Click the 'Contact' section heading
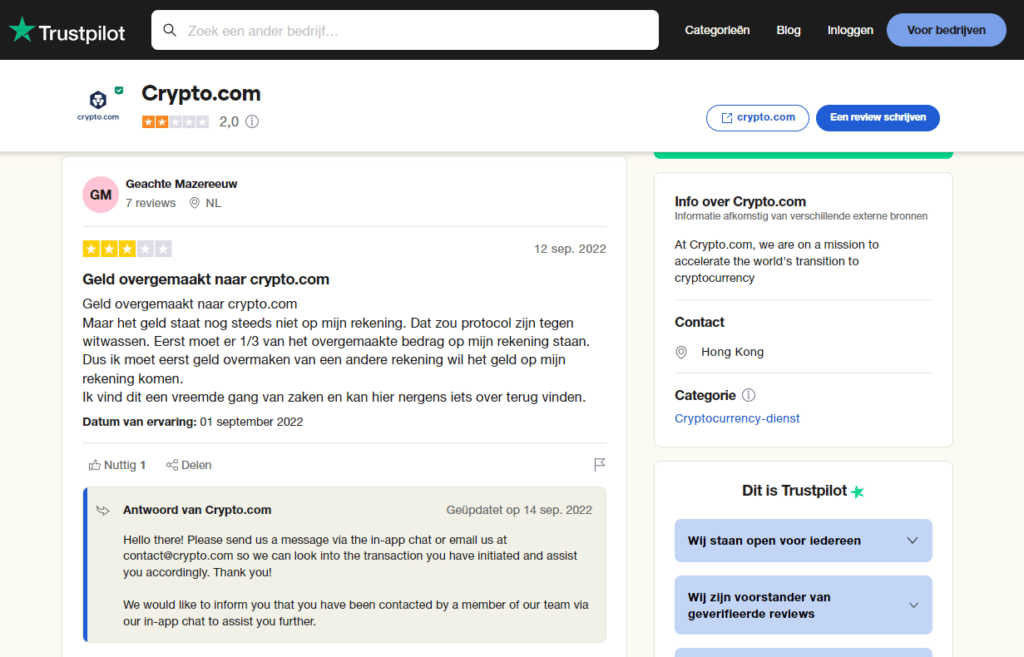Screen dimensions: 1024x657 (x=699, y=322)
